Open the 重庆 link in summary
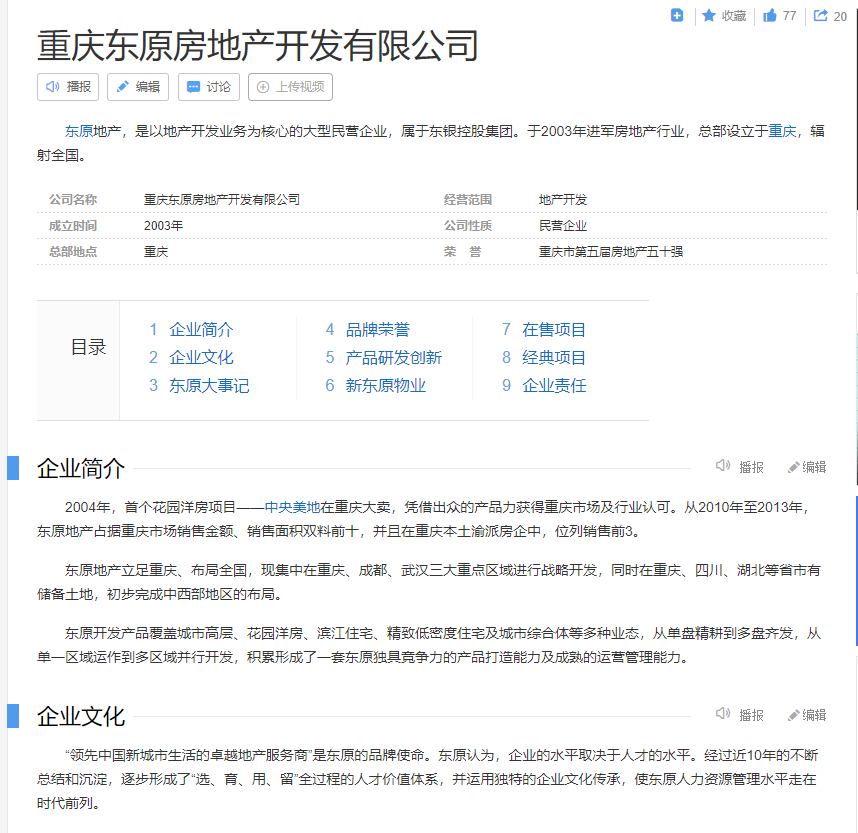This screenshot has height=833, width=858. pyautogui.click(x=782, y=131)
